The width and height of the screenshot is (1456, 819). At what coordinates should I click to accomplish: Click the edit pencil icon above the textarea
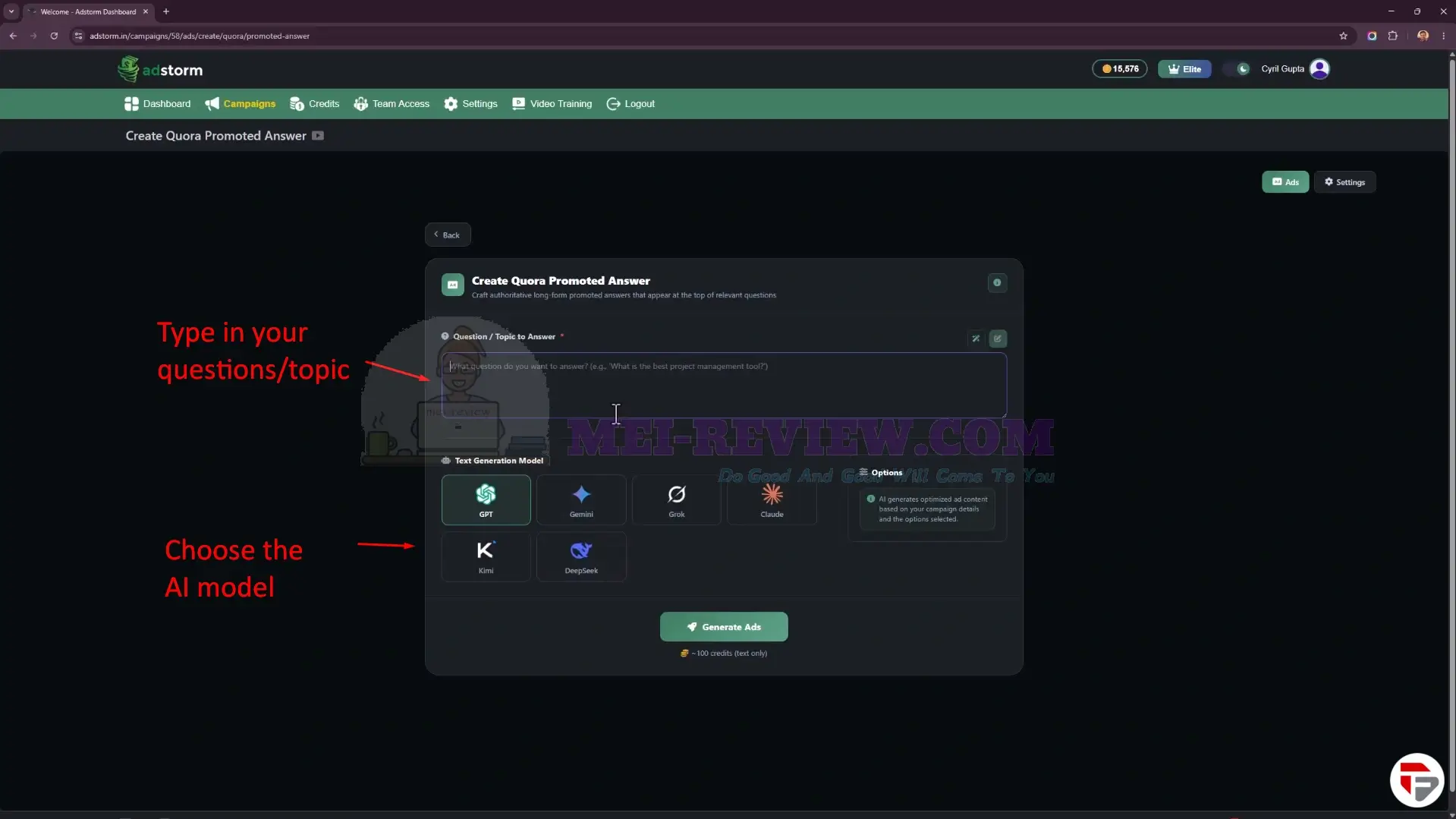tap(998, 339)
